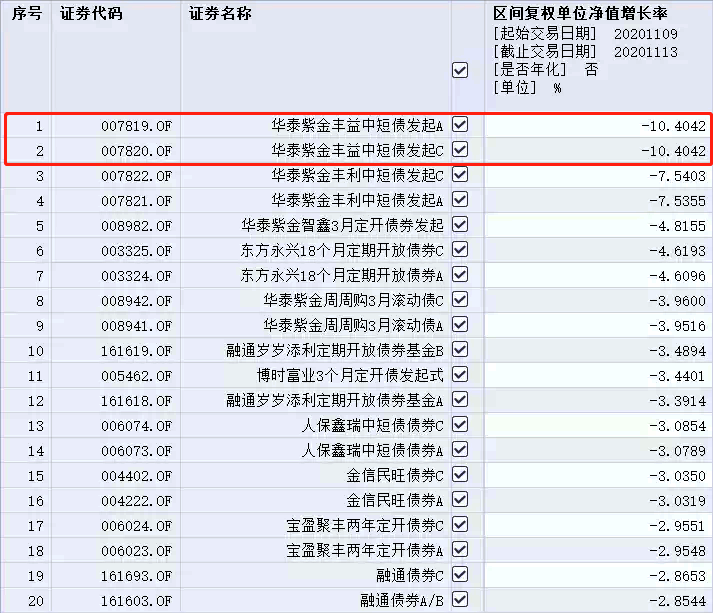
Task: Select security code 004402.OF
Action: [x=136, y=476]
